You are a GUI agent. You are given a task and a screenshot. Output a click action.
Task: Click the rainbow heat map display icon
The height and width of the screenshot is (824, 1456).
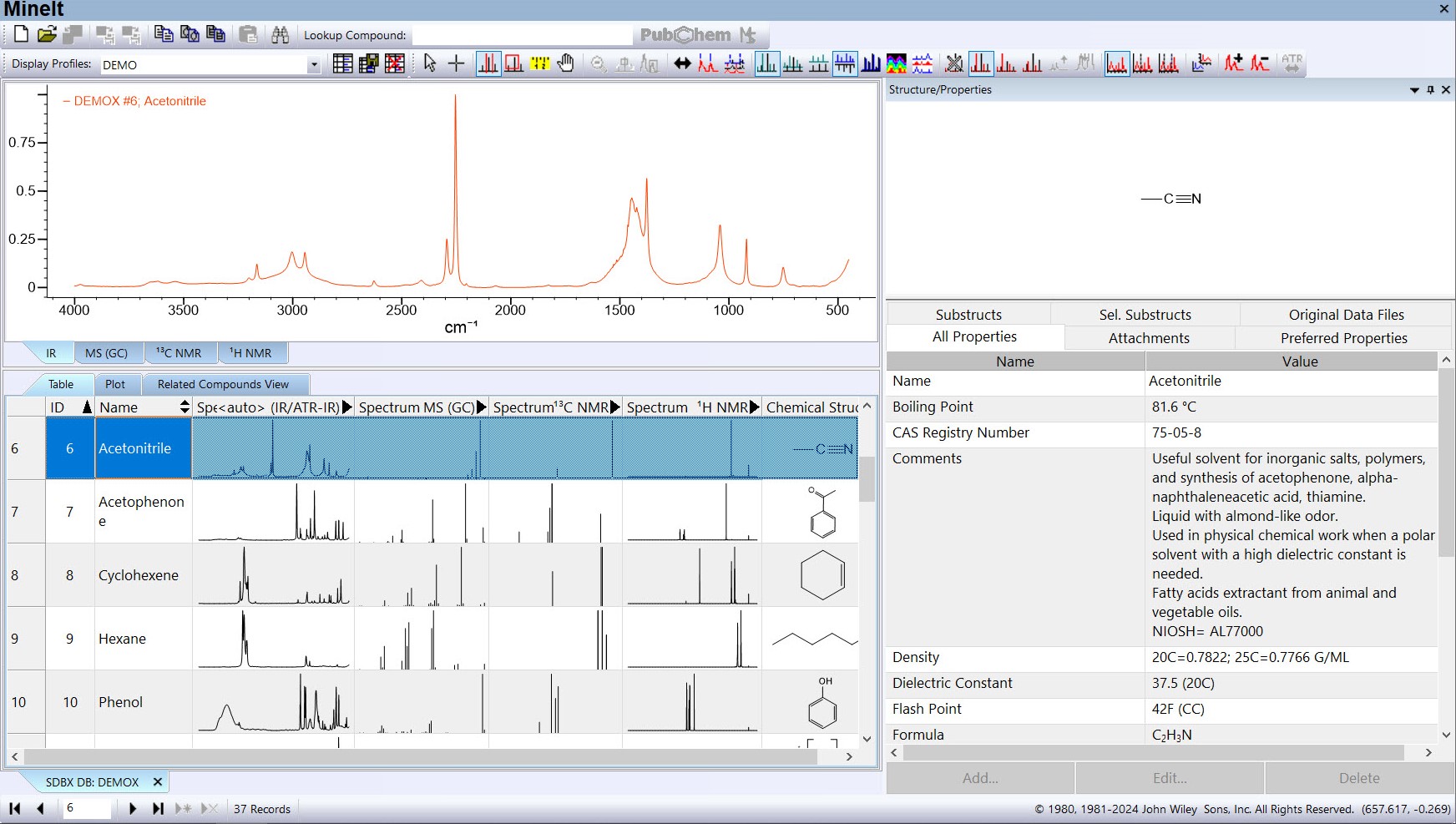[x=897, y=63]
